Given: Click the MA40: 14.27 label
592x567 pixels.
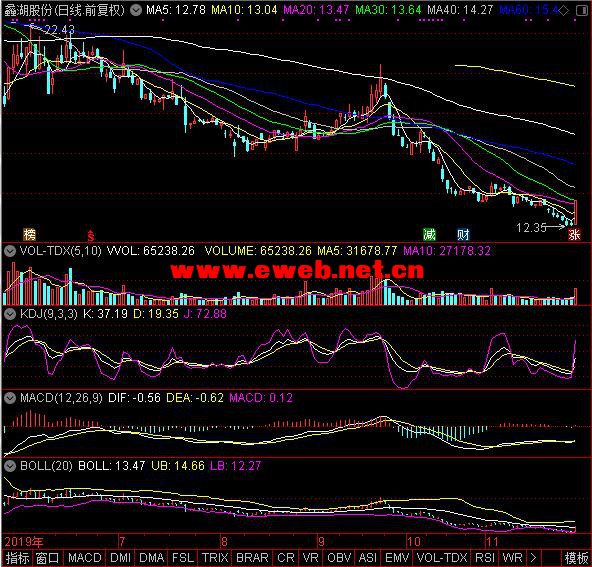Looking at the screenshot, I should (x=460, y=10).
